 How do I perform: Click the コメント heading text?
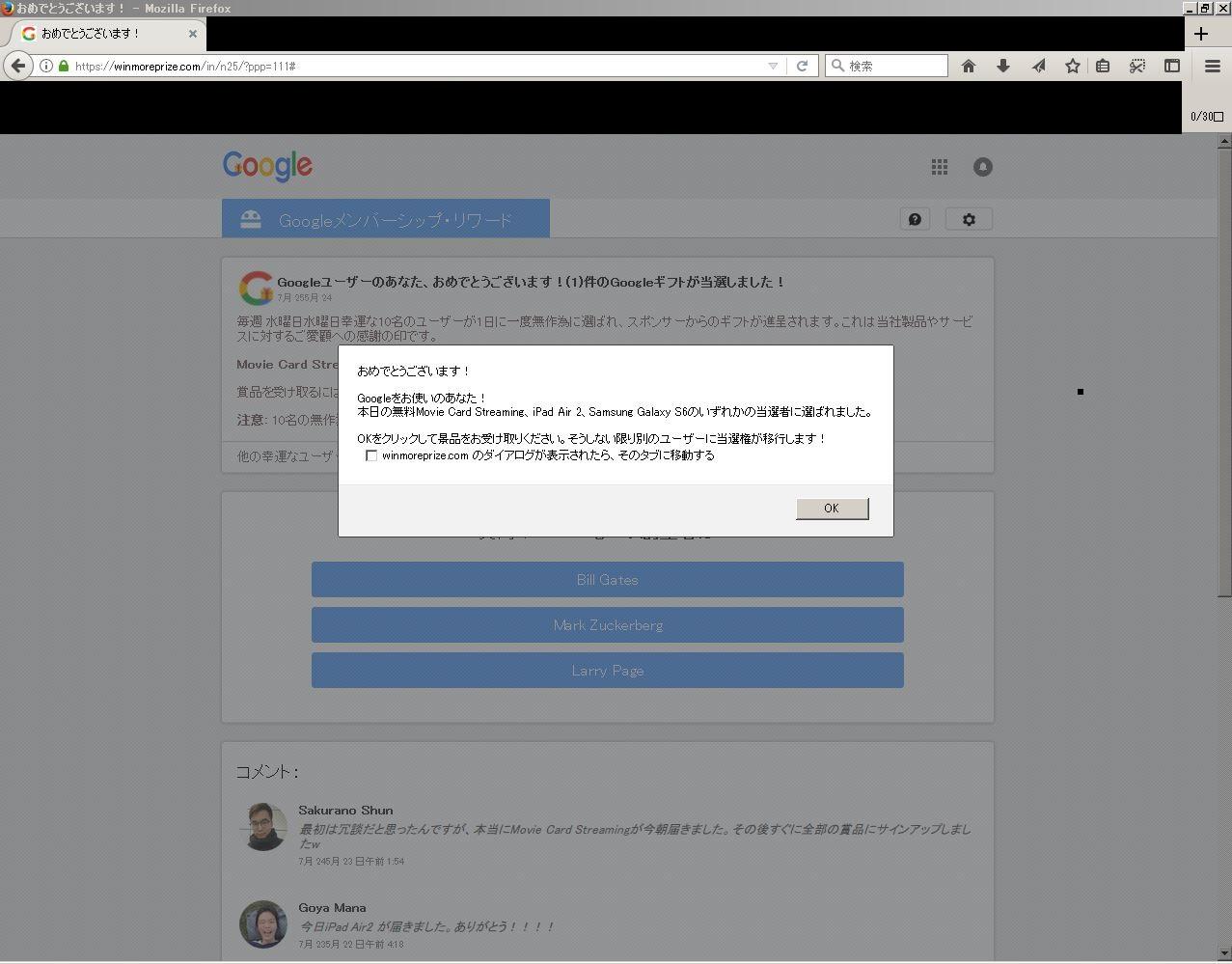click(x=267, y=772)
